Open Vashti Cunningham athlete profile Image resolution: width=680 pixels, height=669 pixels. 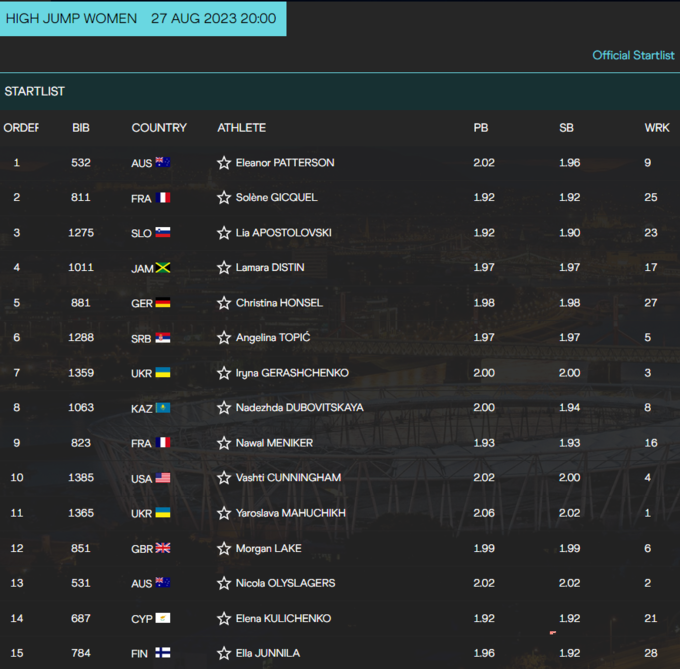pyautogui.click(x=288, y=478)
